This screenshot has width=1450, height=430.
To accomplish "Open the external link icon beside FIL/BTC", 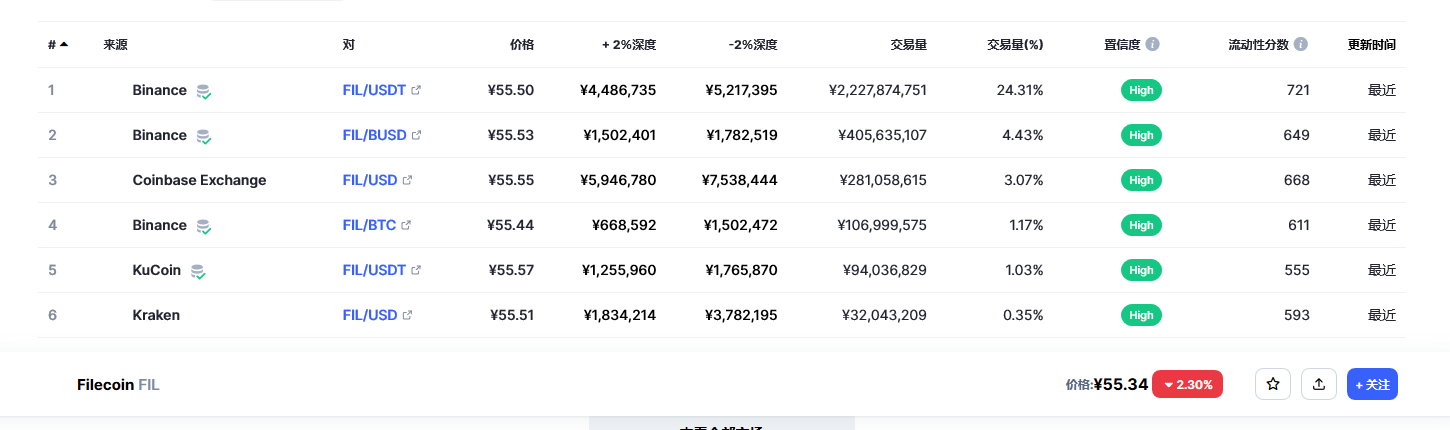I will 406,225.
